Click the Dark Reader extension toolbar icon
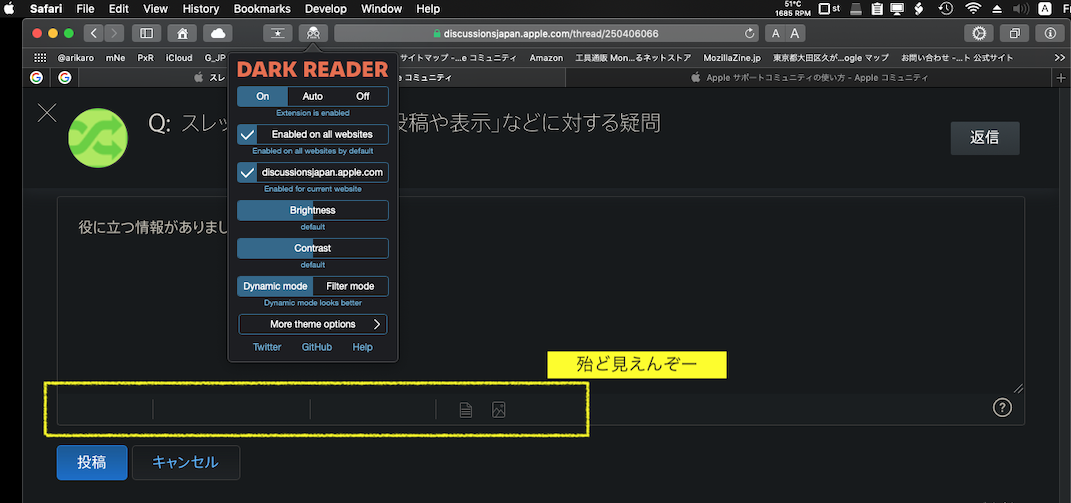This screenshot has width=1071, height=503. click(x=313, y=33)
